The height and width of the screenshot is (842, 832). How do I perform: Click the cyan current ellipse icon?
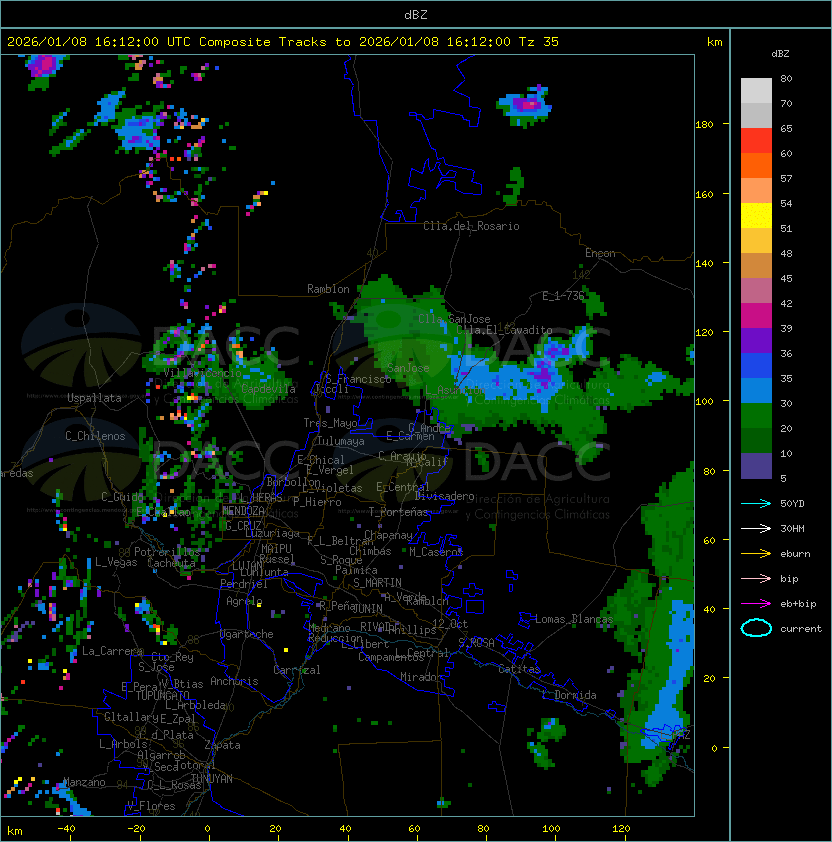[x=756, y=628]
